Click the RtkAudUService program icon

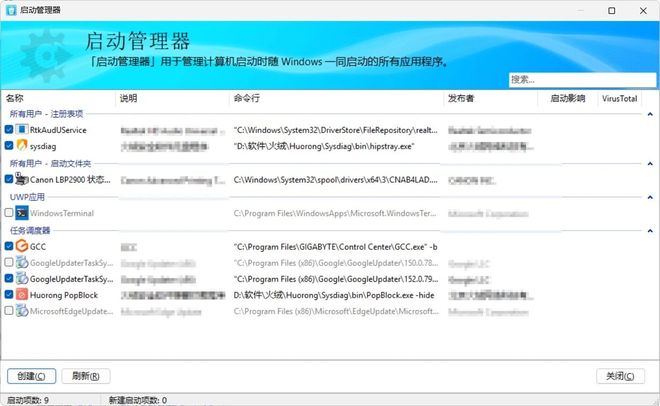click(21, 129)
